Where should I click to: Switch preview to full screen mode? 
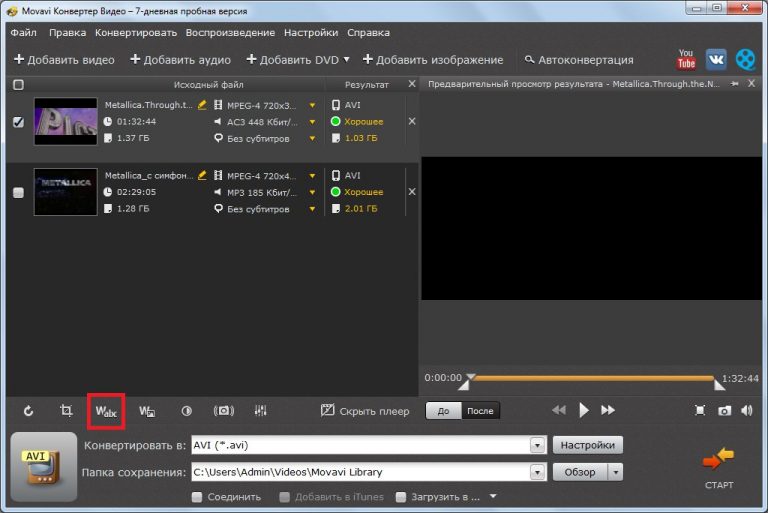[x=700, y=411]
